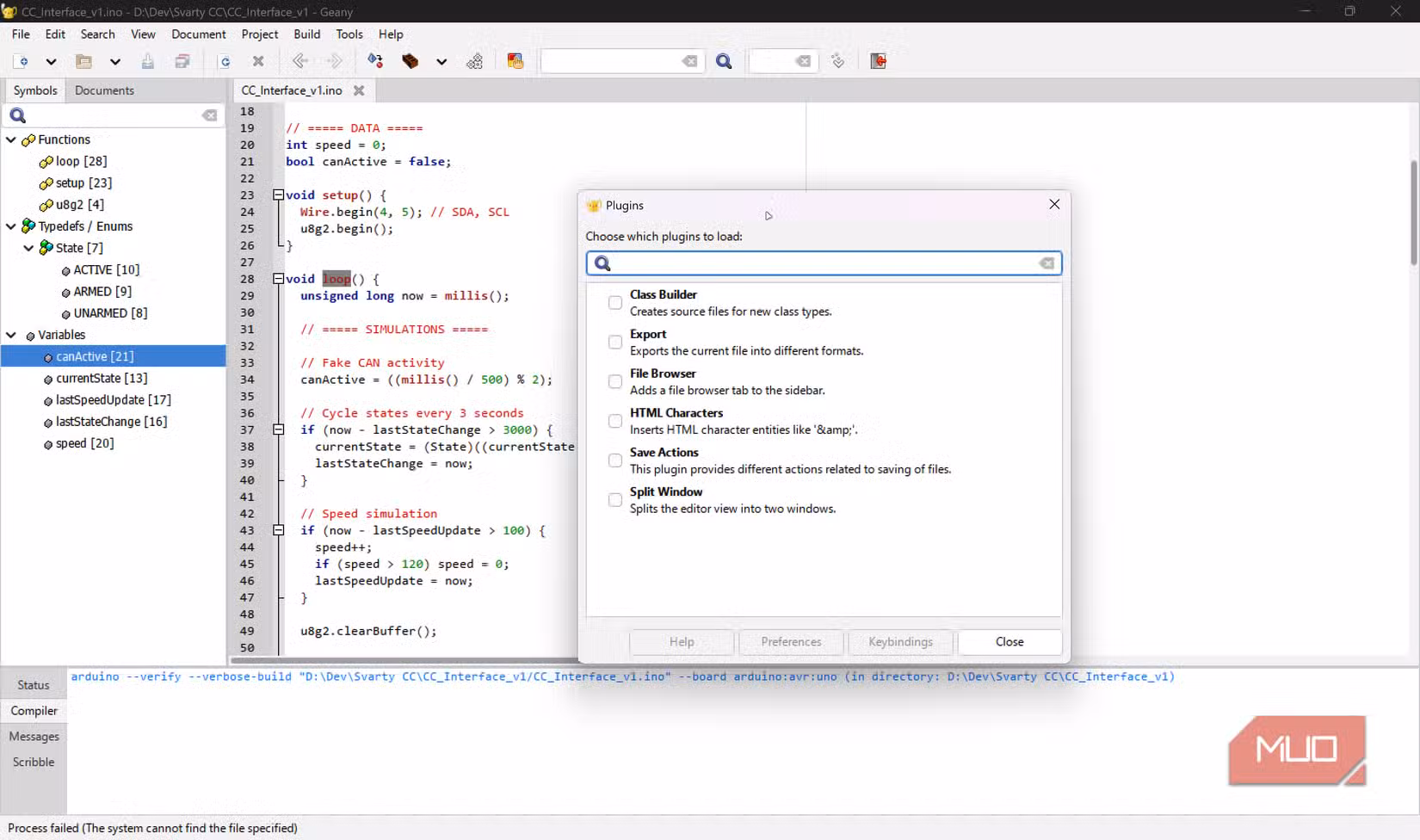1420x840 pixels.
Task: Quit Geany toolbar icon
Action: coord(878,61)
